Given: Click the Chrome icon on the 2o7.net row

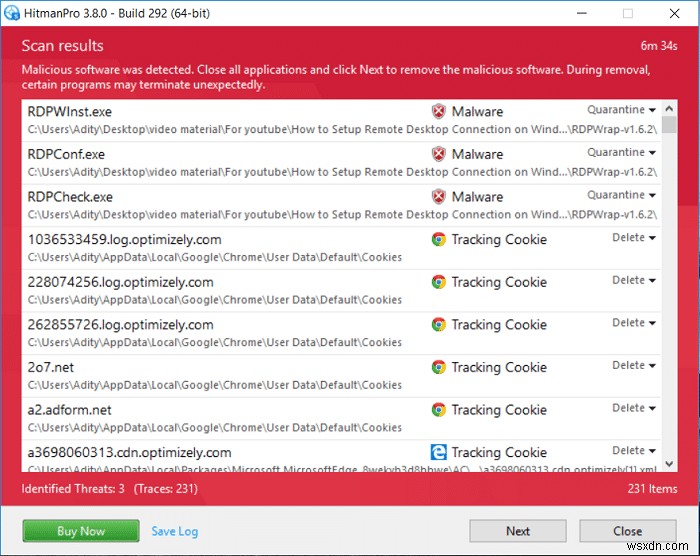Looking at the screenshot, I should click(x=438, y=367).
